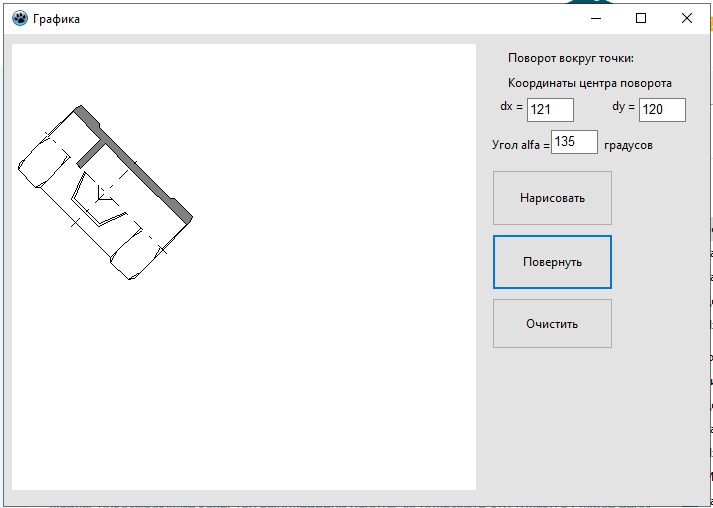Image resolution: width=713 pixels, height=508 pixels.
Task: Click the paw icon in the title bar
Action: [x=20, y=19]
